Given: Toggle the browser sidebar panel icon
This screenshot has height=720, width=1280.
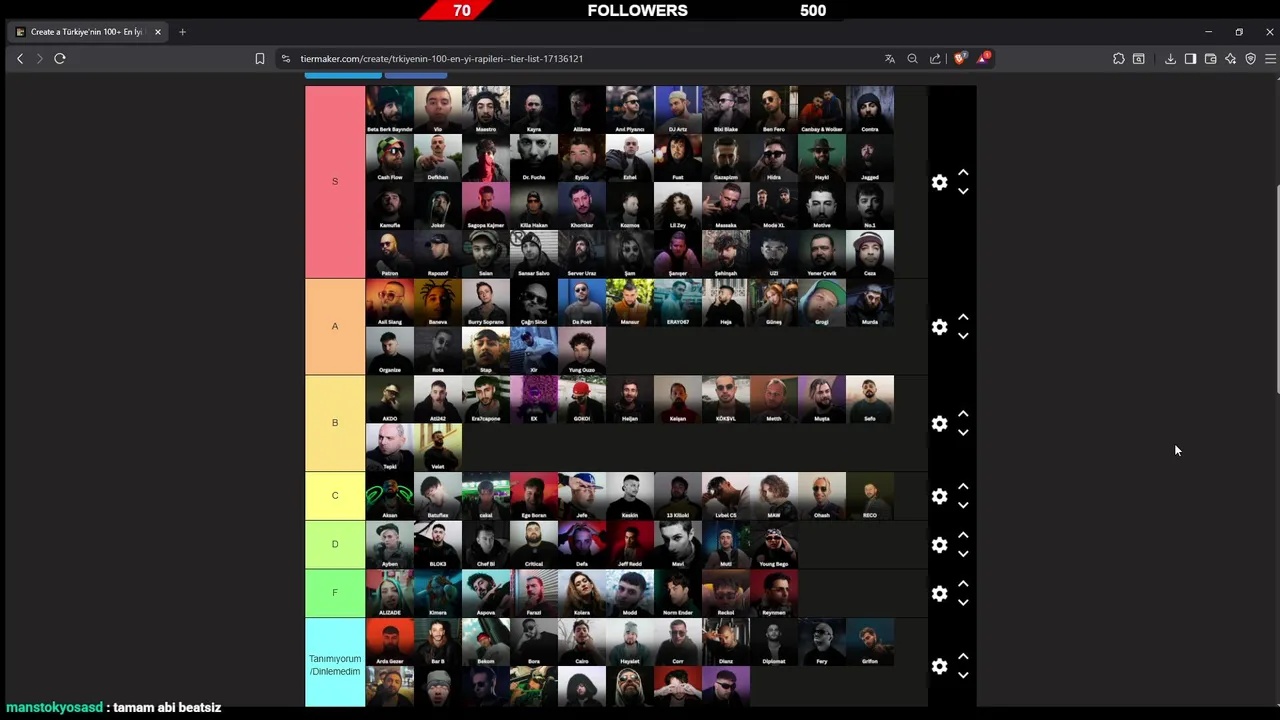Looking at the screenshot, I should click(1190, 59).
